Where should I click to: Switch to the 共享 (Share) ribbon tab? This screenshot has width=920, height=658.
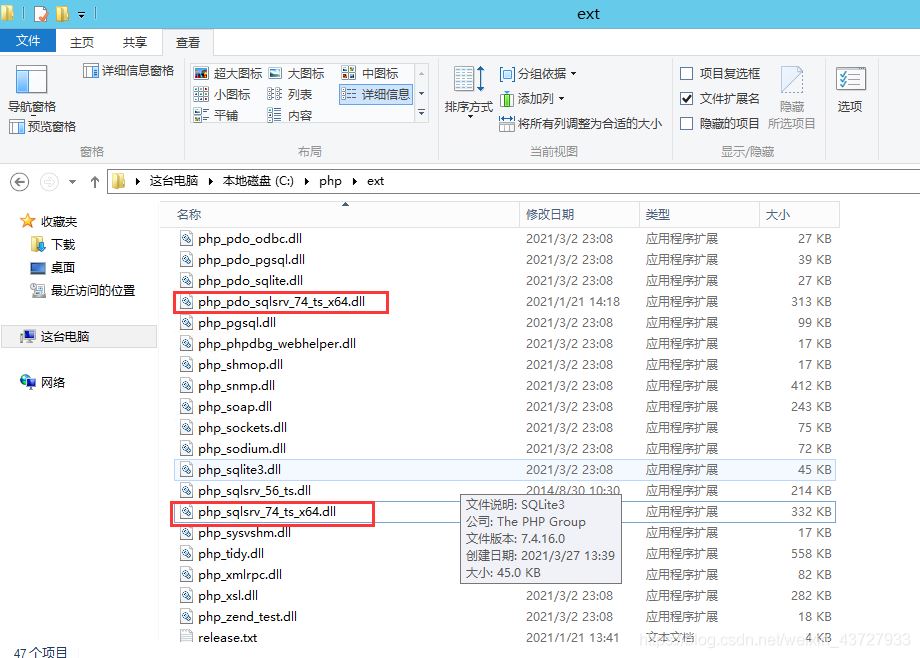pos(134,42)
